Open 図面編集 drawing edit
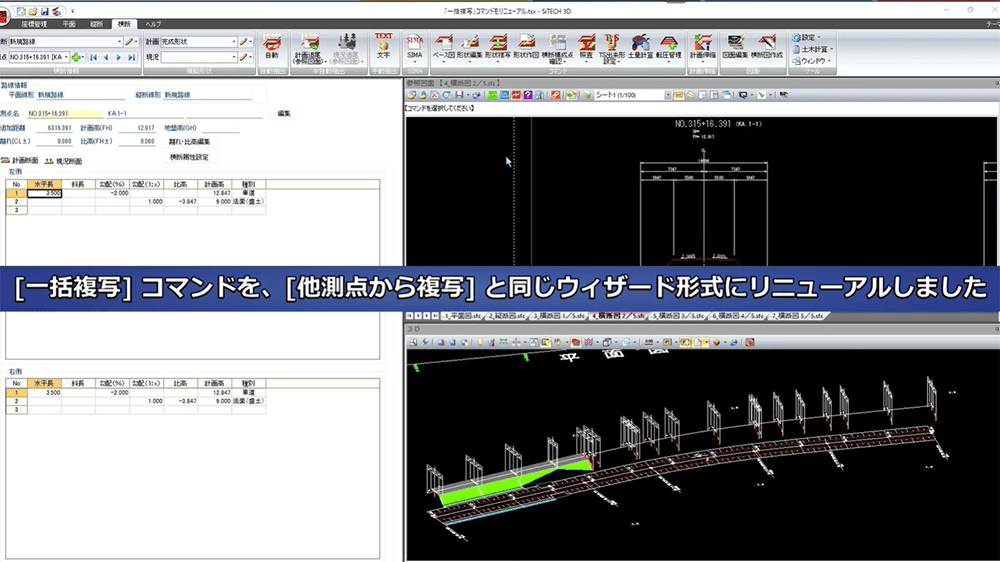 (735, 48)
